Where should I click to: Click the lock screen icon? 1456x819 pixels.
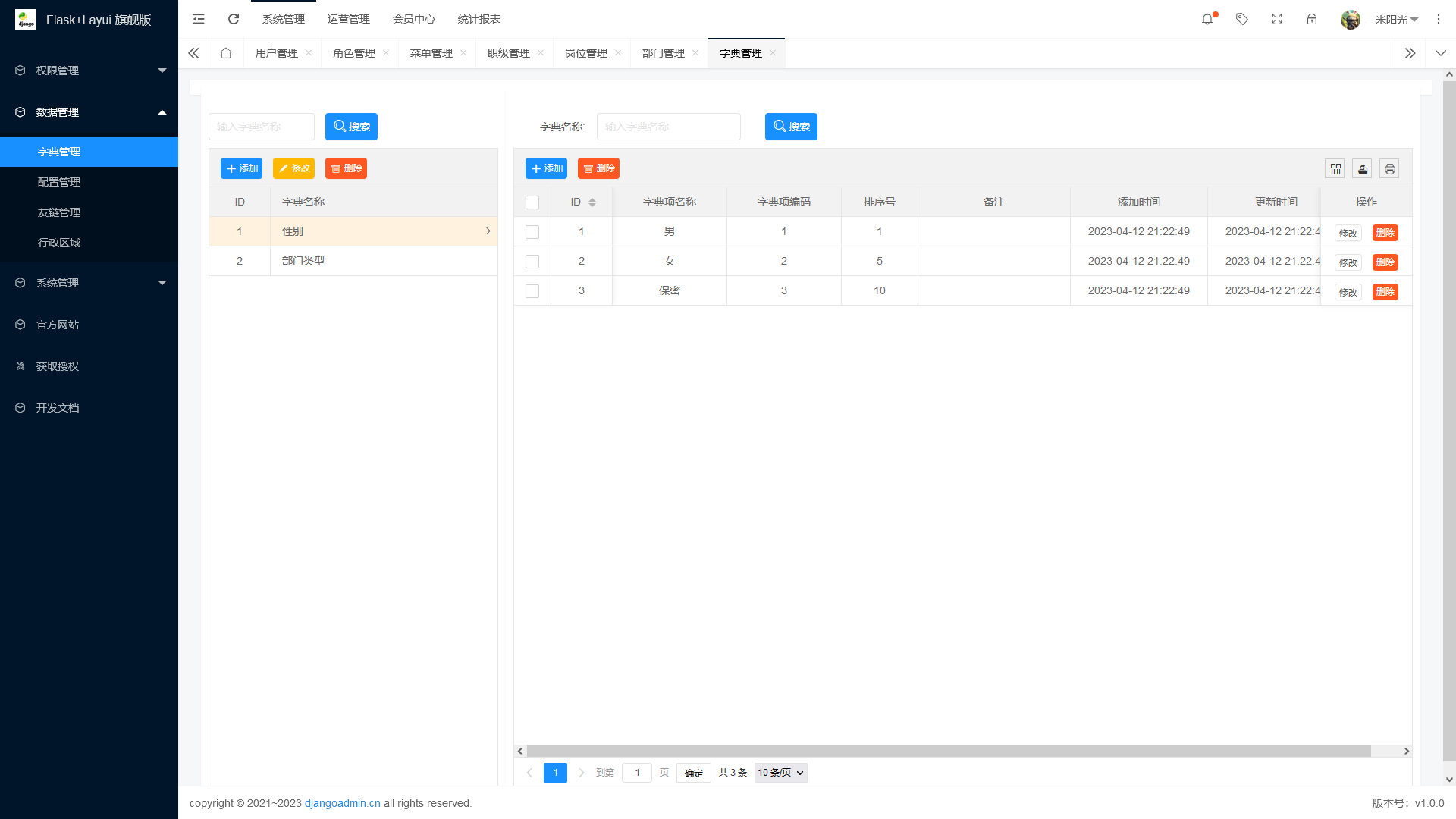point(1312,19)
